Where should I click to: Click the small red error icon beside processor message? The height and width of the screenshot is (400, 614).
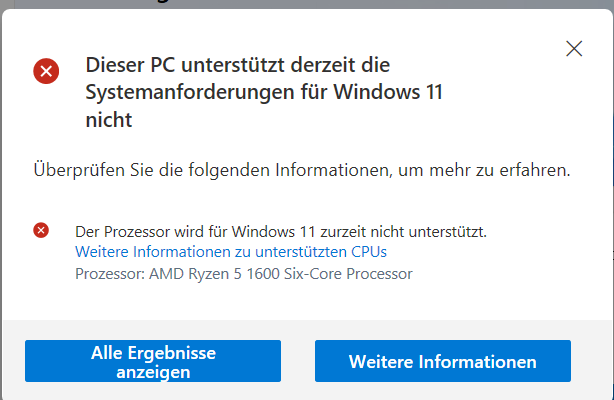(x=41, y=230)
